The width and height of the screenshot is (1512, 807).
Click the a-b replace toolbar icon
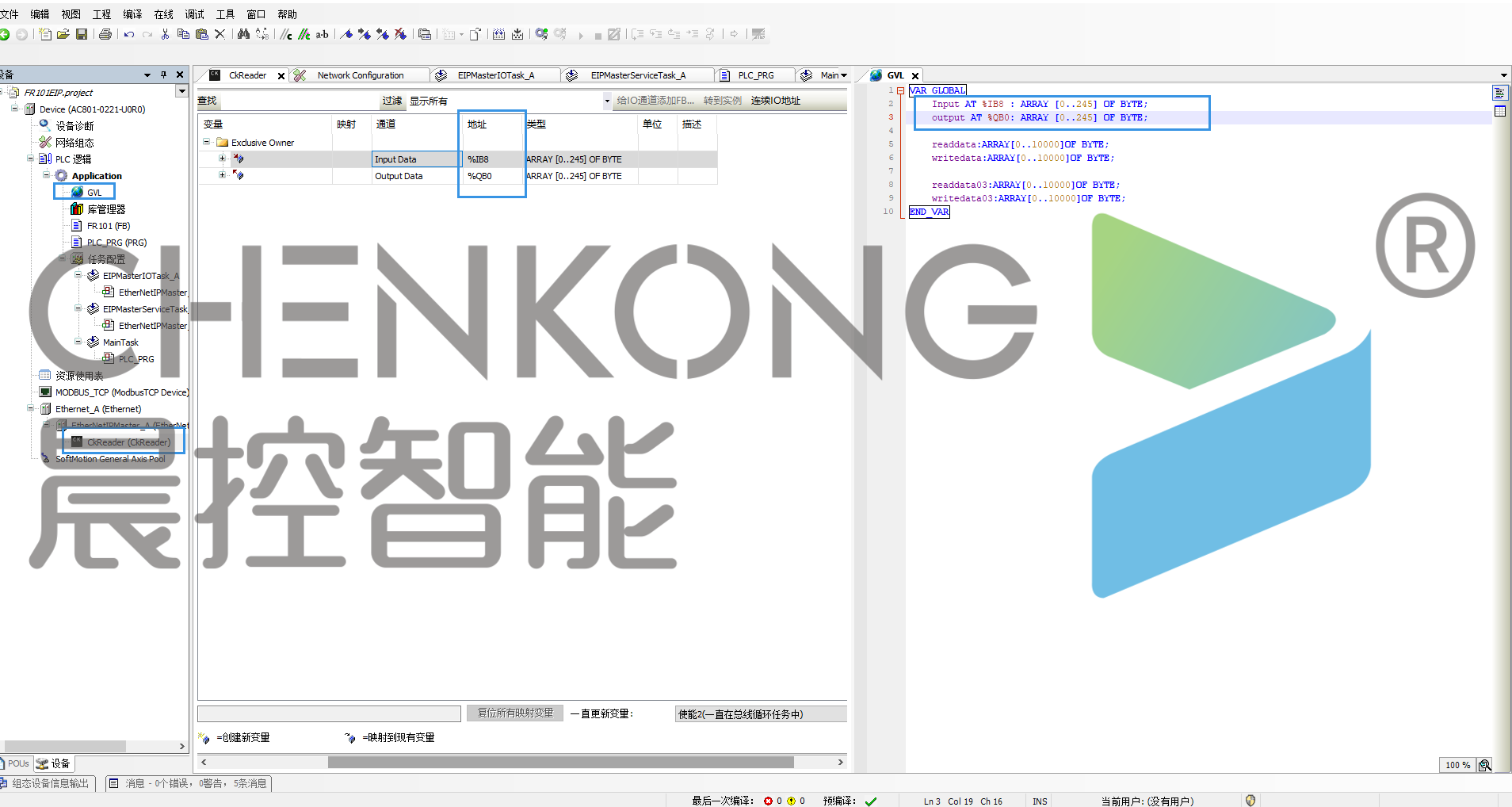[x=323, y=34]
